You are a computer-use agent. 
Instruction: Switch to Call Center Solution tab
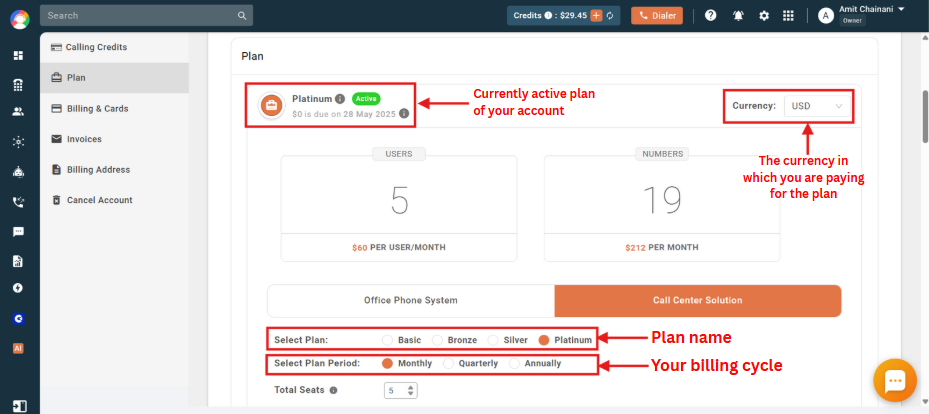(x=698, y=300)
